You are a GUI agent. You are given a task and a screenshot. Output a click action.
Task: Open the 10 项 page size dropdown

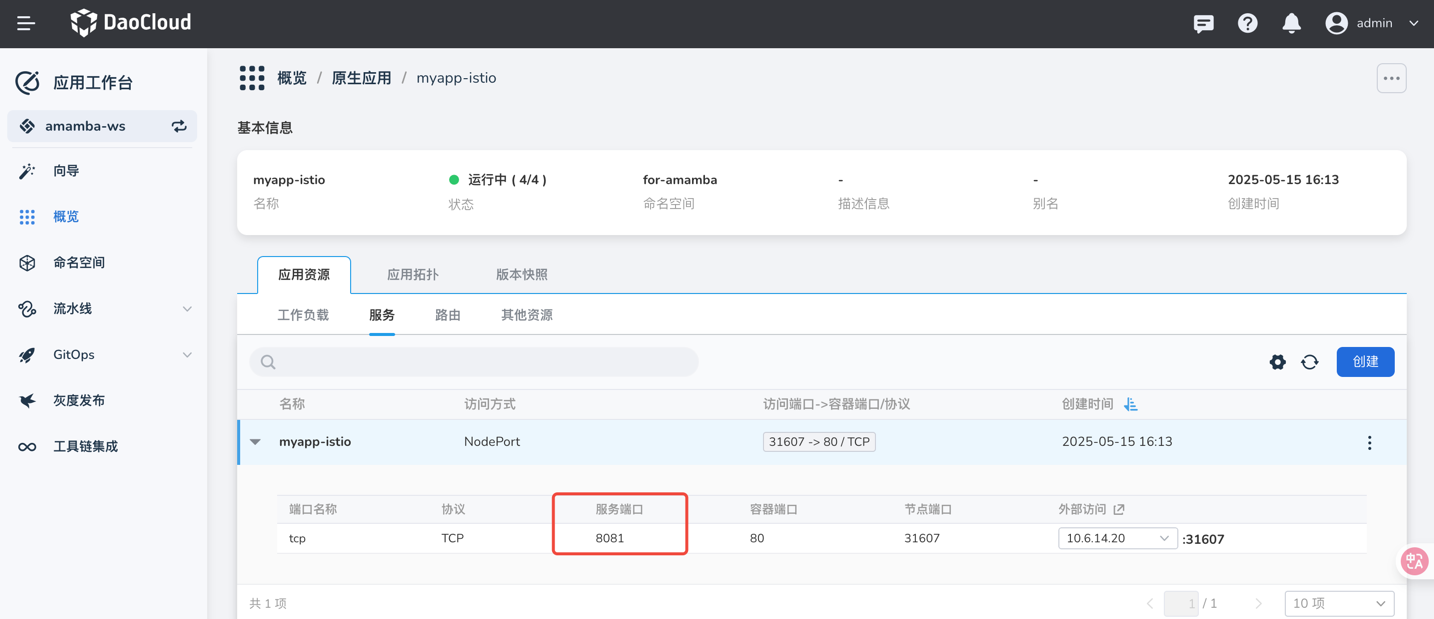pyautogui.click(x=1338, y=603)
